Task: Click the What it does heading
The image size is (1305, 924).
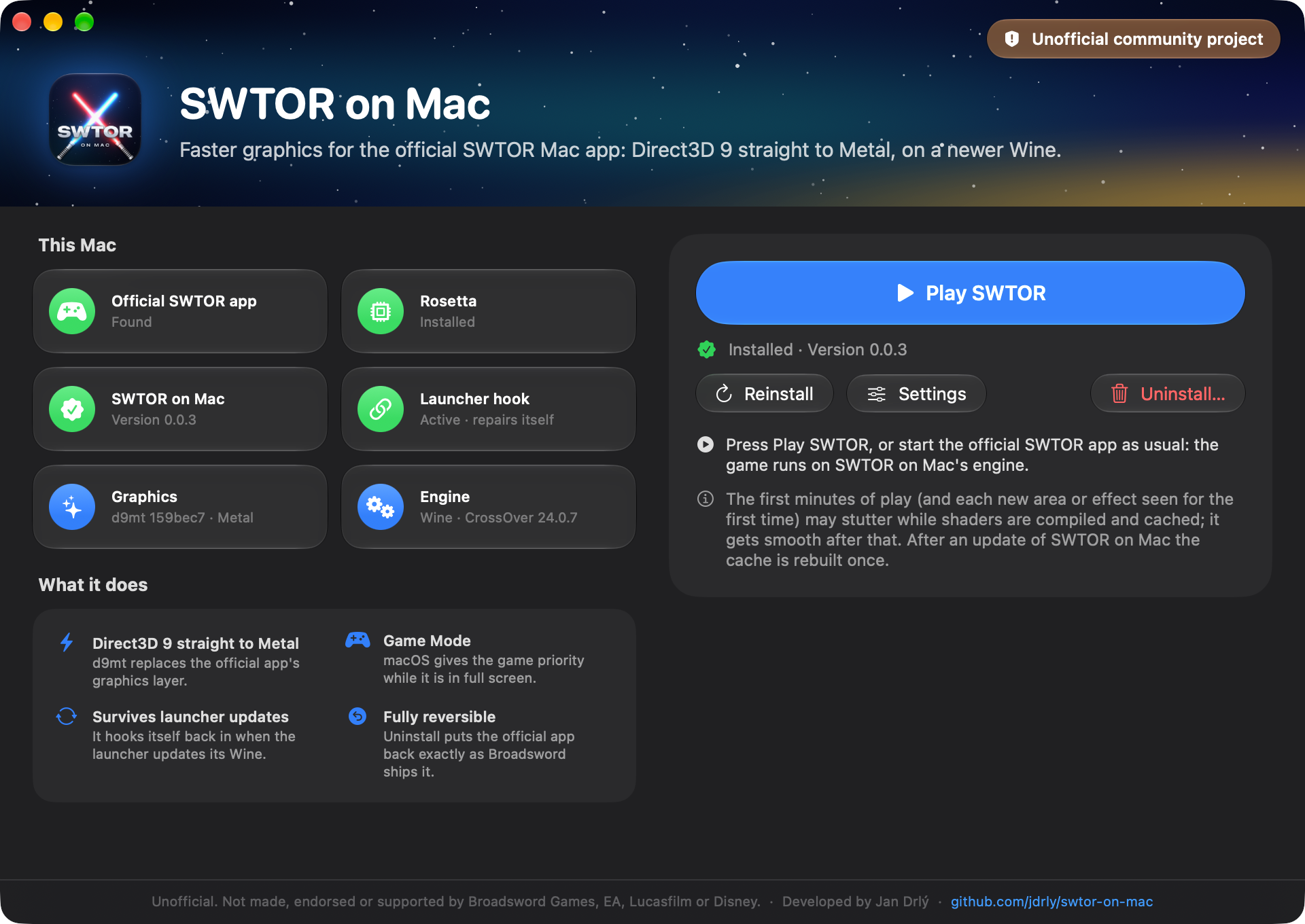Action: click(93, 585)
